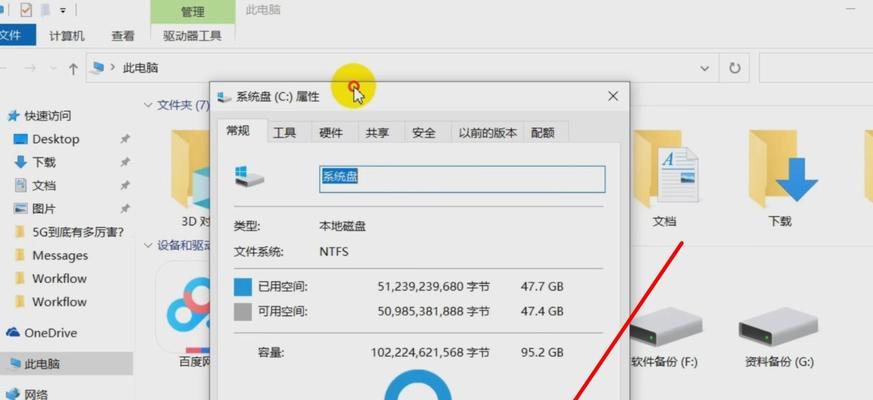Click drive icon in properties title bar
This screenshot has width=873, height=400.
point(224,97)
